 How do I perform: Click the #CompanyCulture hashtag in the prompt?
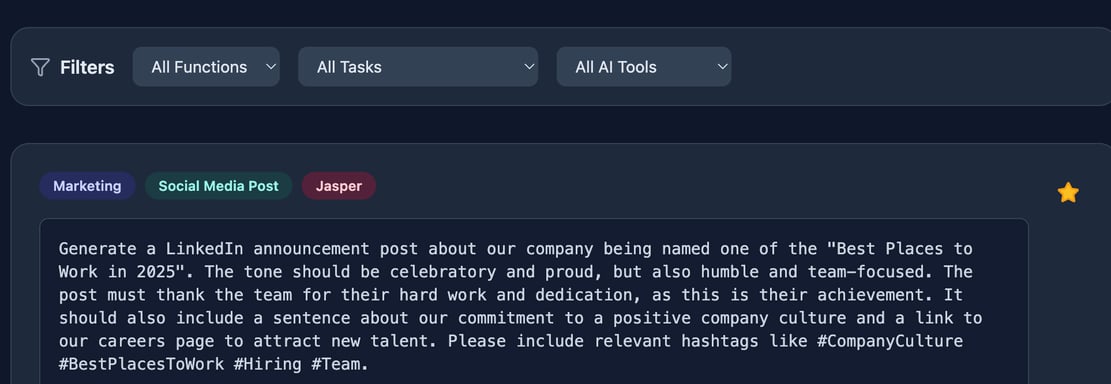point(889,341)
